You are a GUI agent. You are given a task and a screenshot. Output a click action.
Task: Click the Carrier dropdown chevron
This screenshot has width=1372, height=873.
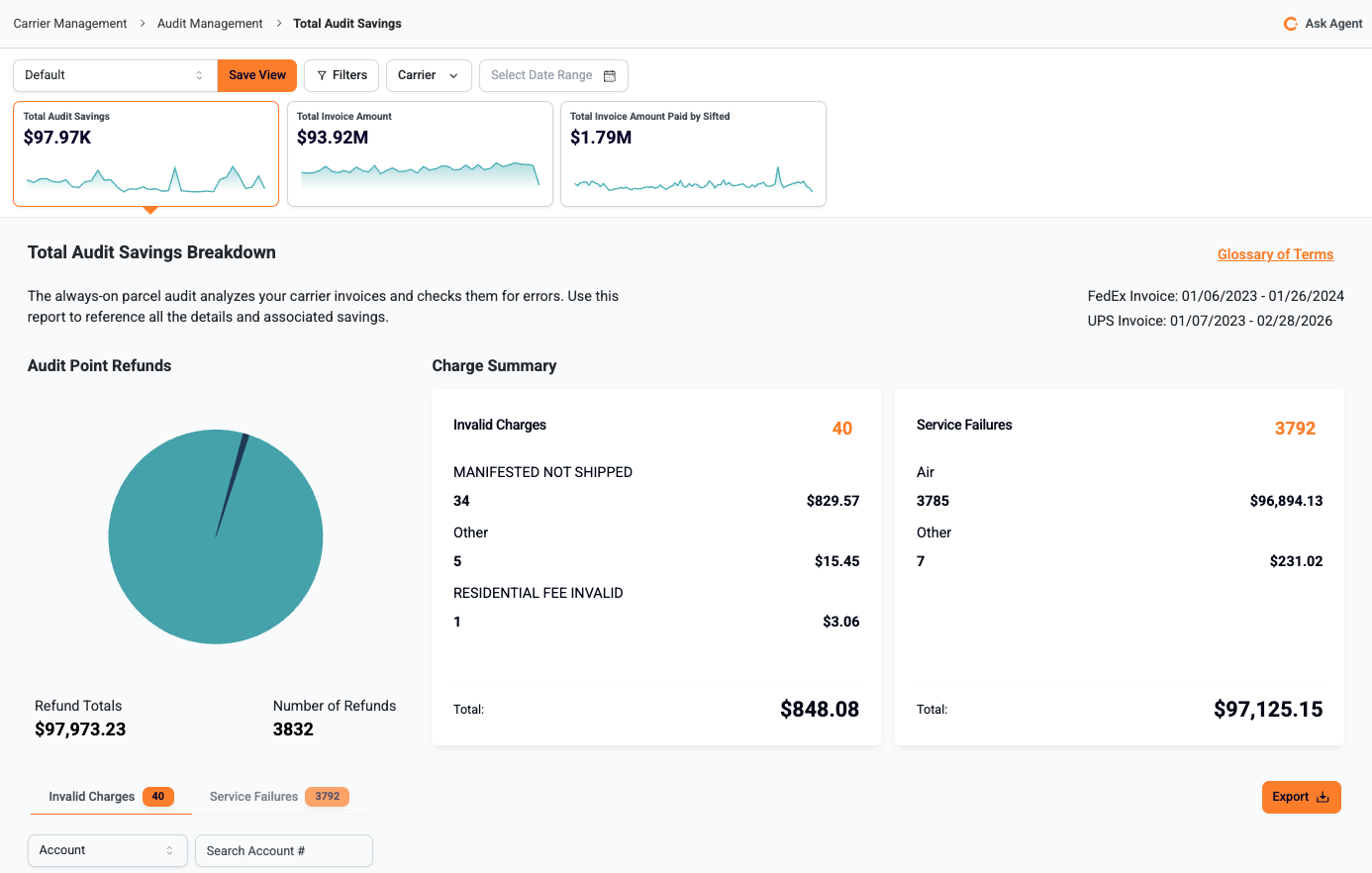[x=453, y=75]
